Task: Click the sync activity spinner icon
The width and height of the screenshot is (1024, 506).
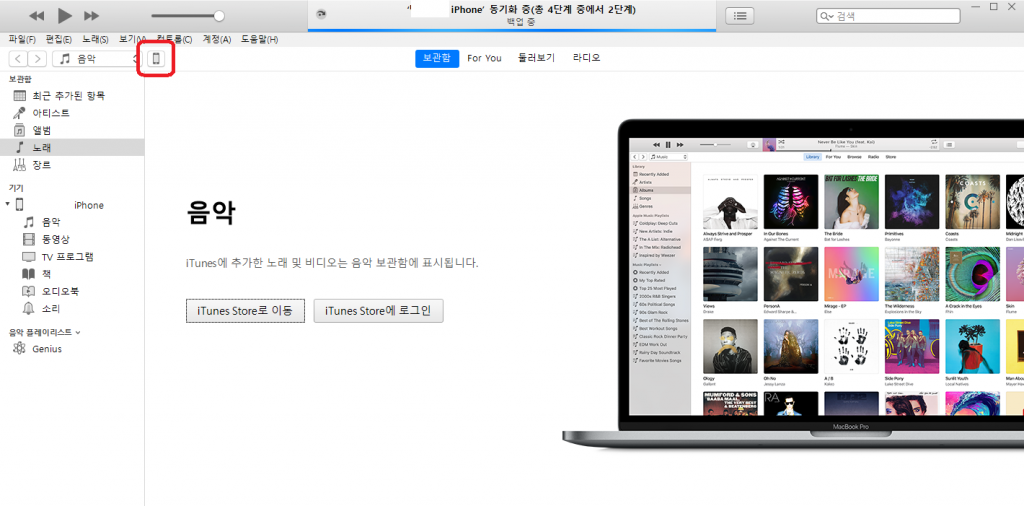Action: (x=320, y=14)
